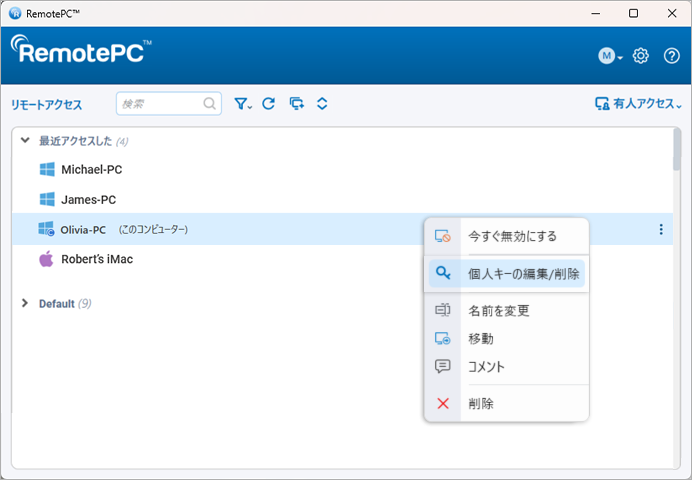
Task: Click the リモートアクセス heading link
Action: click(x=46, y=105)
